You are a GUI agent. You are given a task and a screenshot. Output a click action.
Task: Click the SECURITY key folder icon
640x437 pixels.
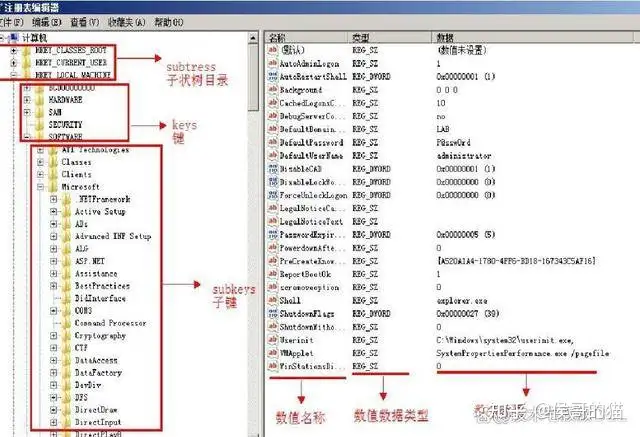[40, 124]
